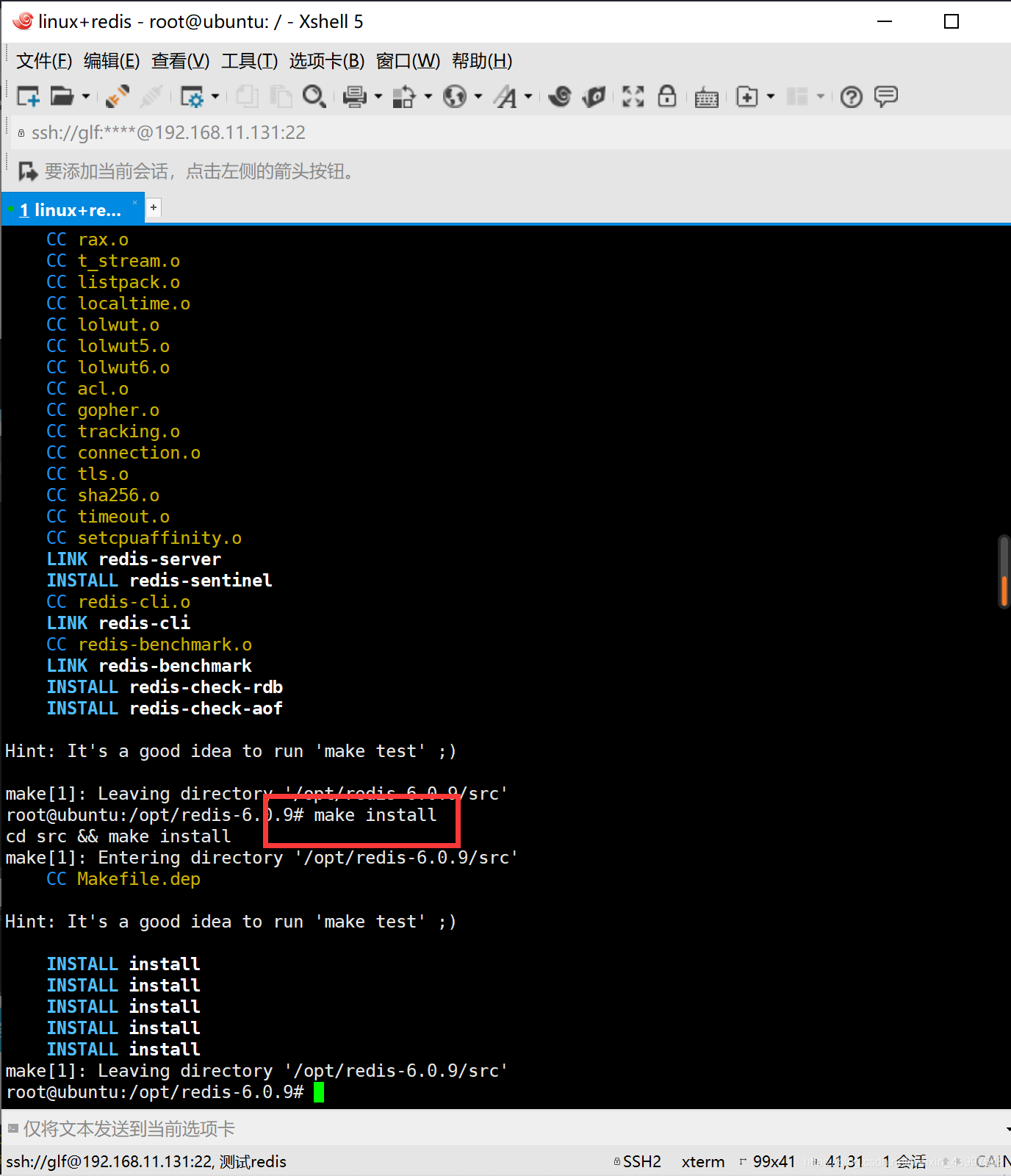
Task: Click the add current session arrow icon
Action: click(x=28, y=172)
